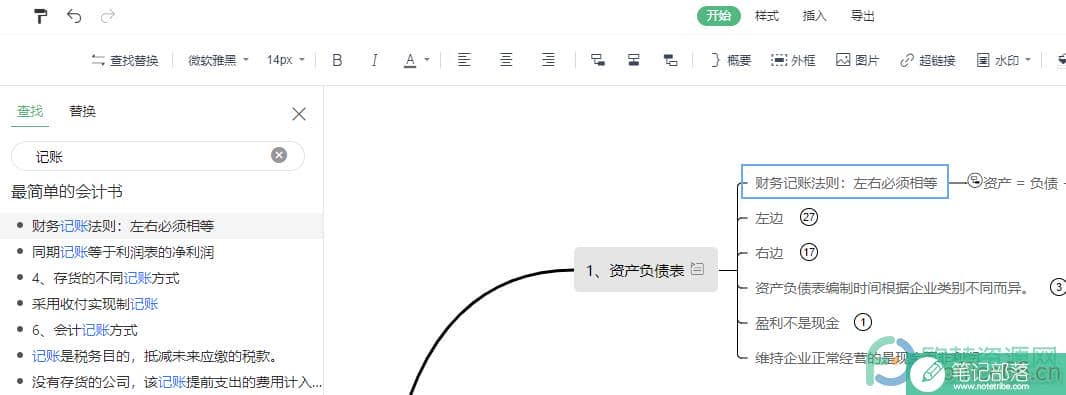The width and height of the screenshot is (1066, 395).
Task: Click the font color A icon
Action: (410, 61)
